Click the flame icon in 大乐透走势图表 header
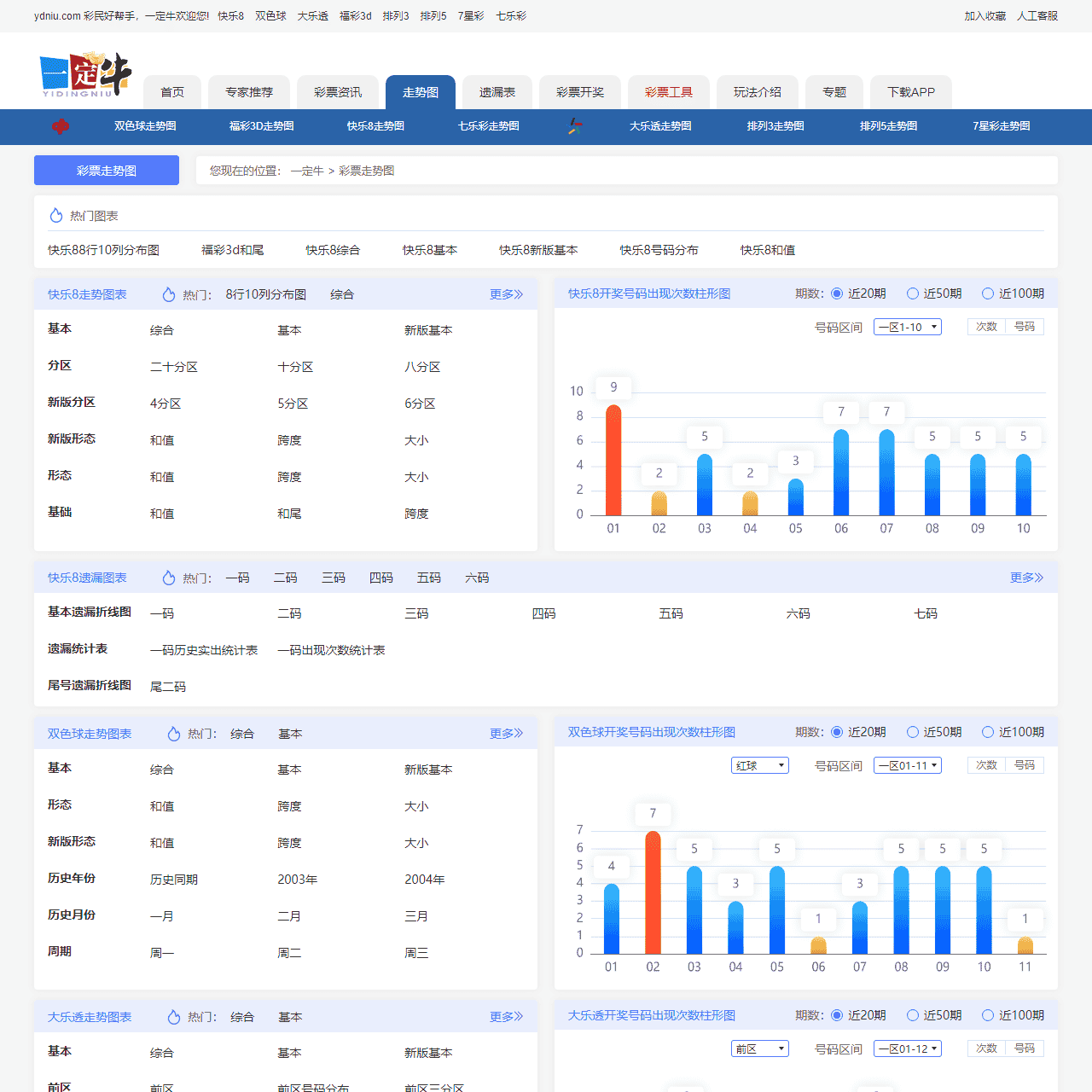The height and width of the screenshot is (1092, 1092). click(x=174, y=1017)
